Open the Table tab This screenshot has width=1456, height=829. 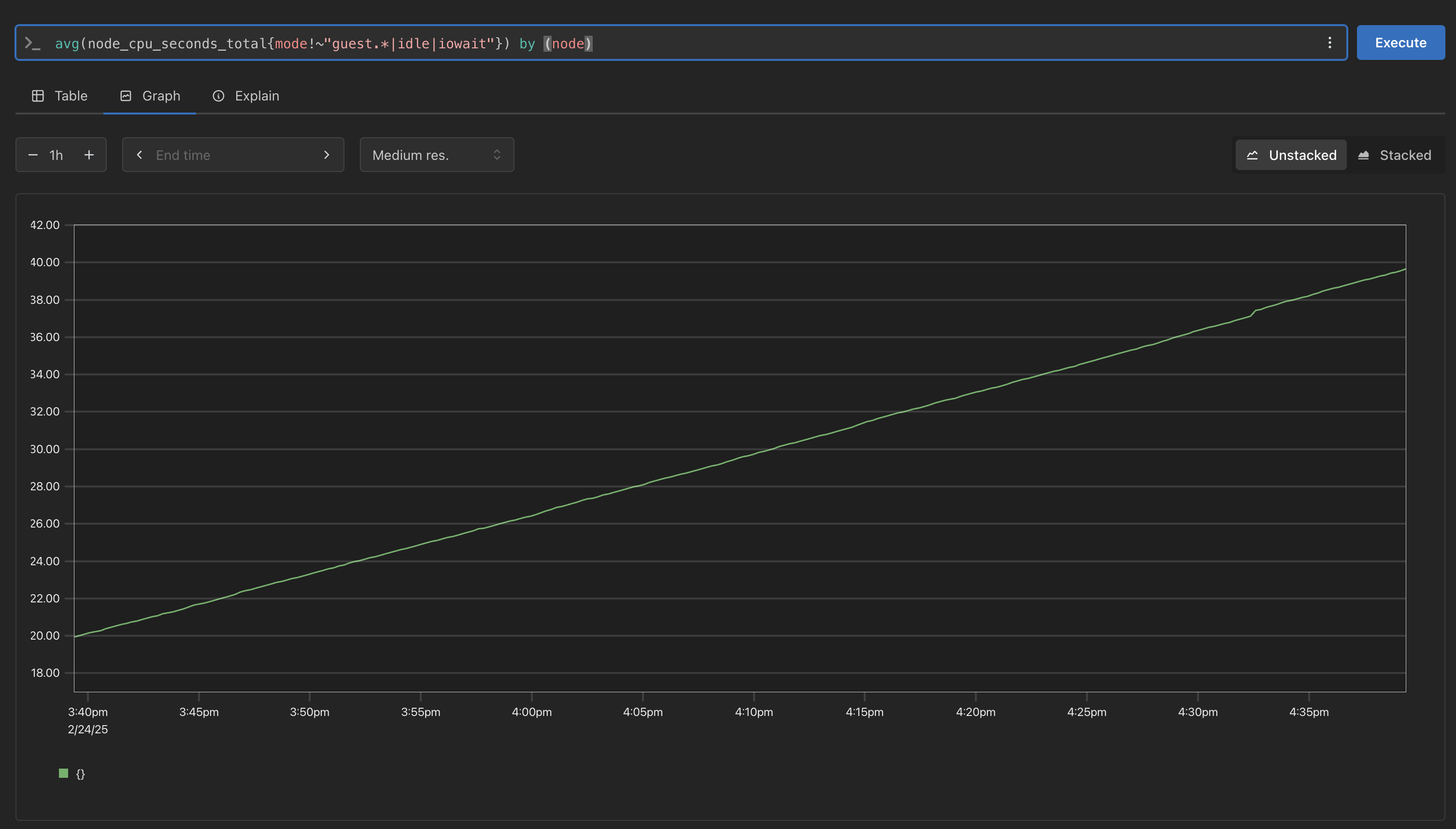coord(60,96)
